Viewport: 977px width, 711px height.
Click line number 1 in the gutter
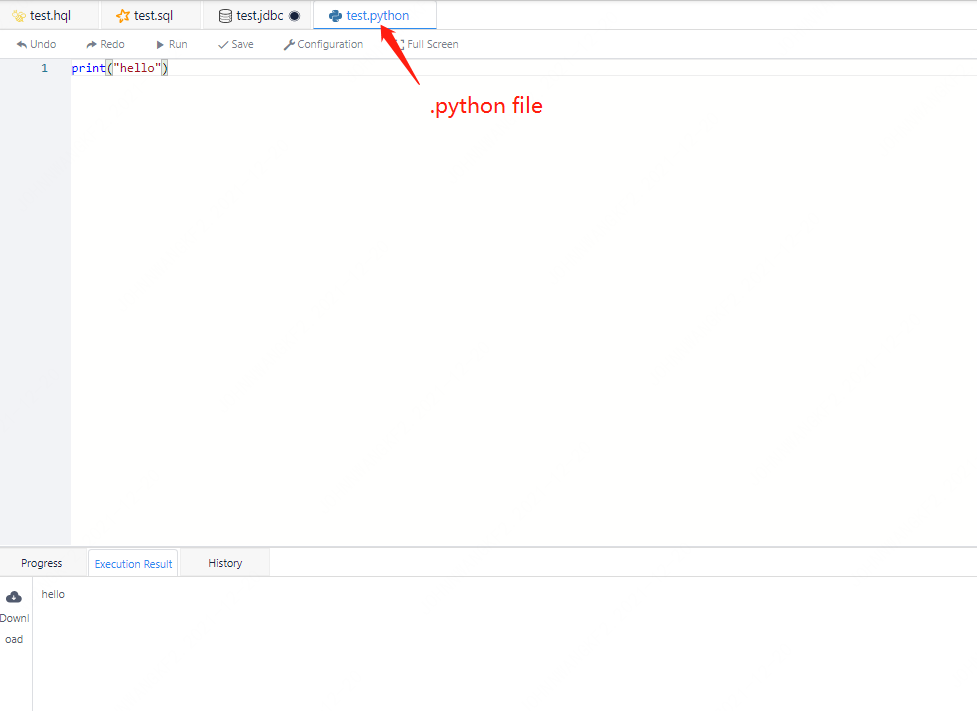(x=44, y=68)
